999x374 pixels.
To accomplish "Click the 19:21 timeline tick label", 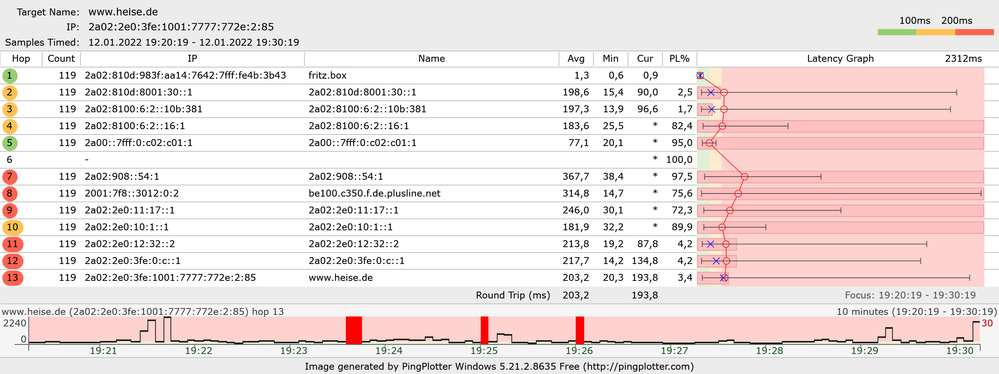I will point(104,351).
